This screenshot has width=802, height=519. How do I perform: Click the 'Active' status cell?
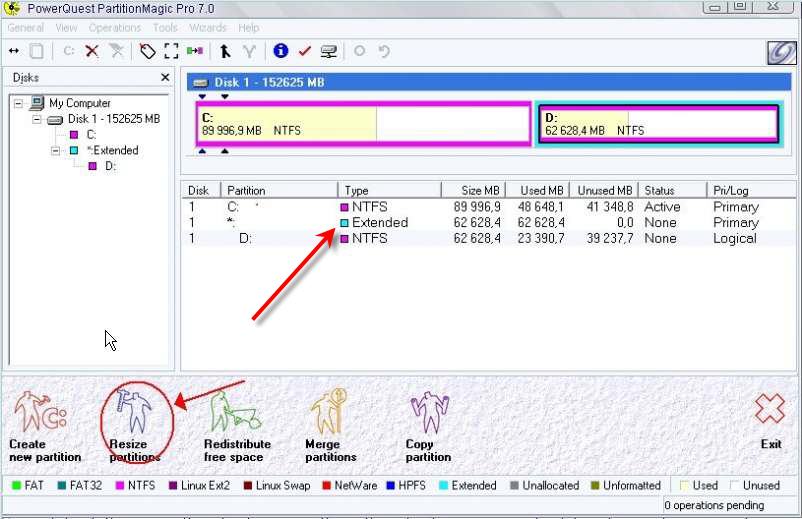(662, 207)
